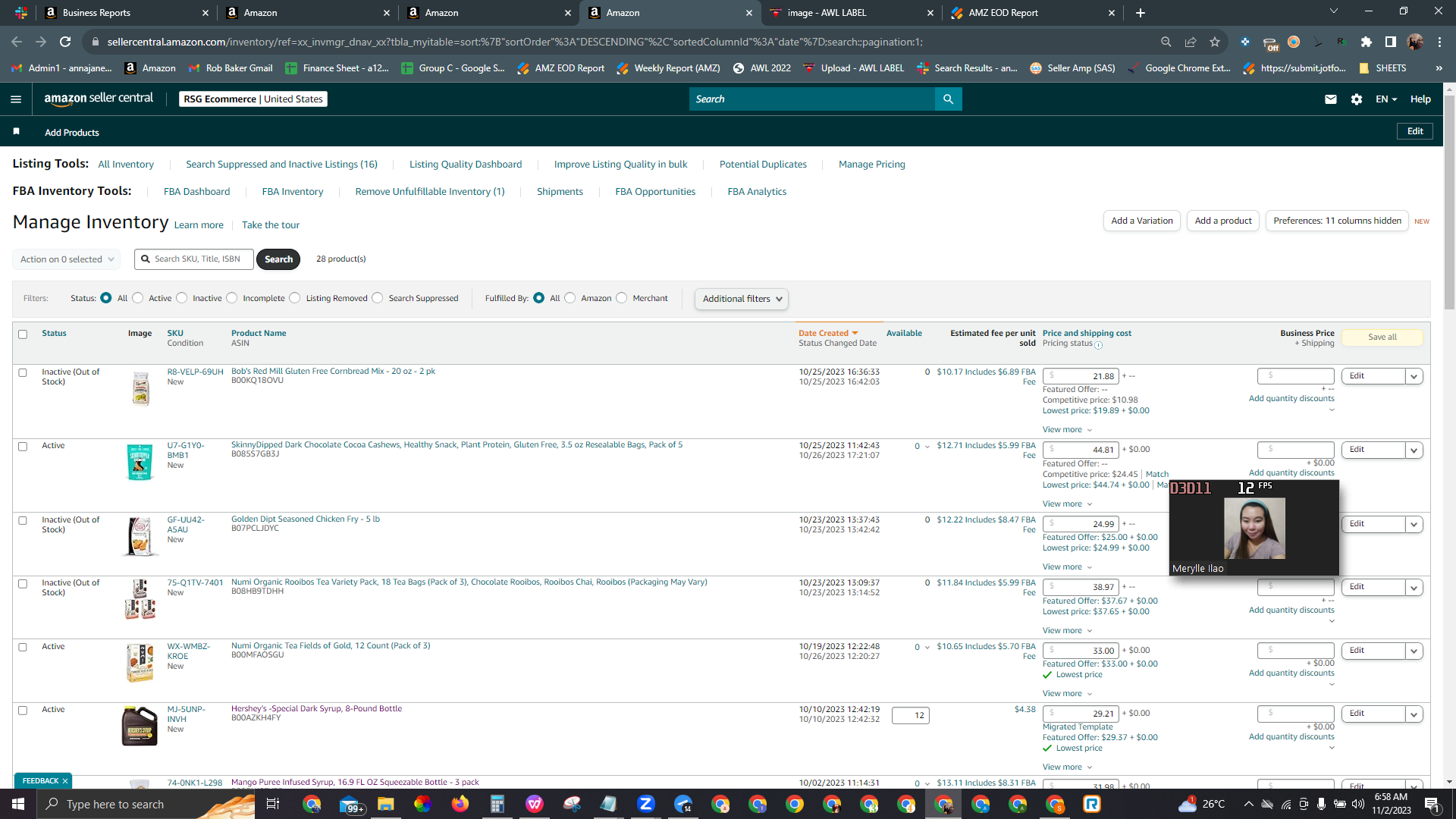The width and height of the screenshot is (1456, 819).
Task: Click the search magnifier button in header
Action: [948, 99]
